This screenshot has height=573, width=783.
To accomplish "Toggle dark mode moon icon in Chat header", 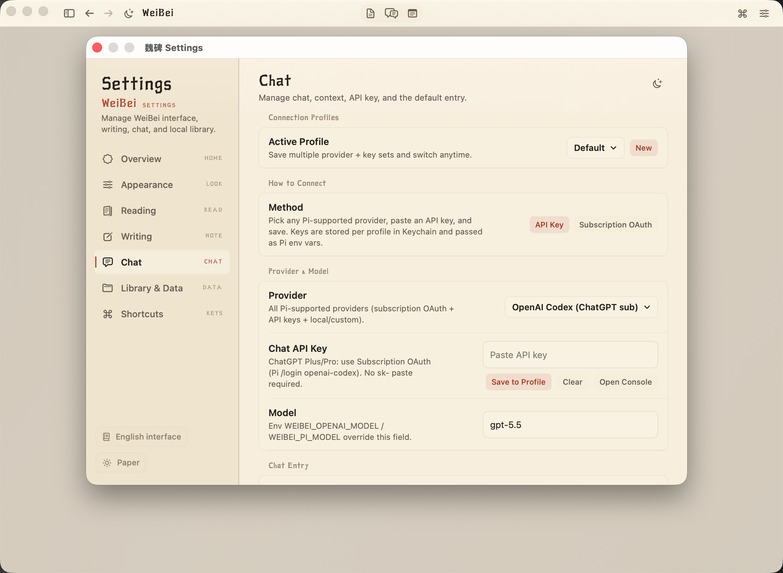I will pos(657,83).
